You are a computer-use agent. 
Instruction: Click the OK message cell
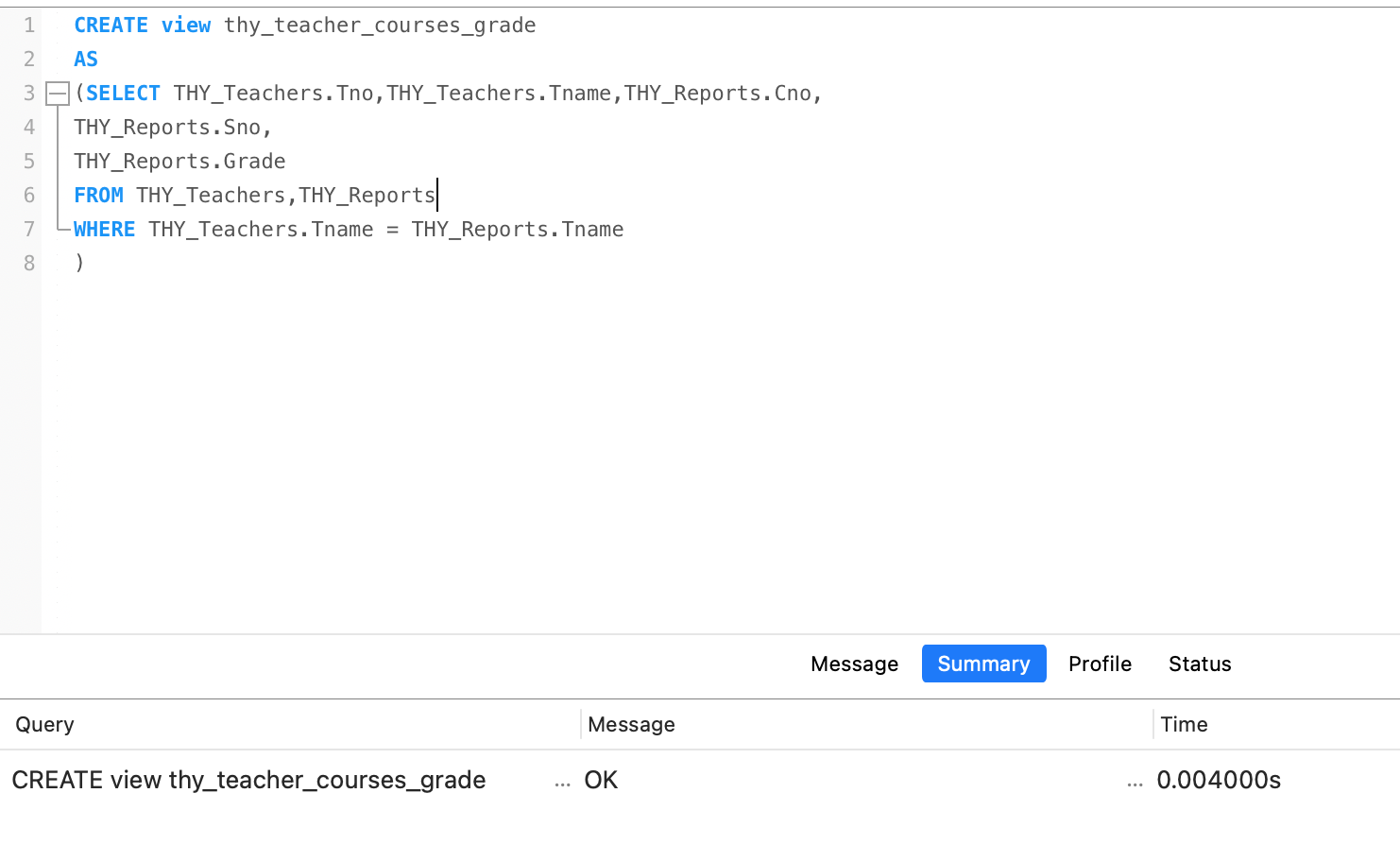point(601,780)
